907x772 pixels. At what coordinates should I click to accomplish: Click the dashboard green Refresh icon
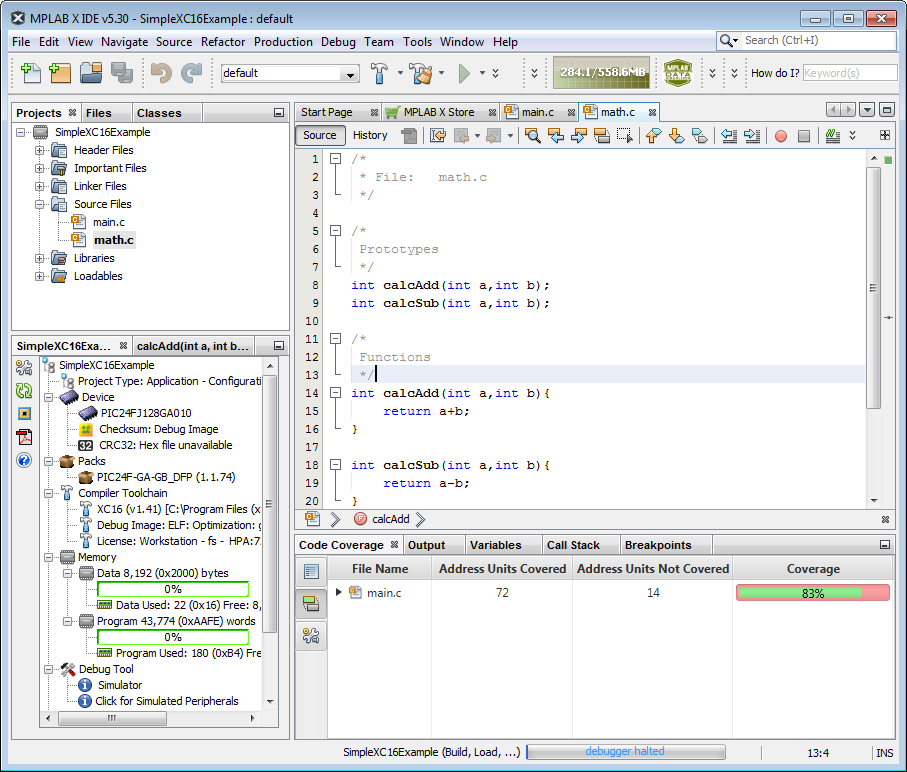24,390
